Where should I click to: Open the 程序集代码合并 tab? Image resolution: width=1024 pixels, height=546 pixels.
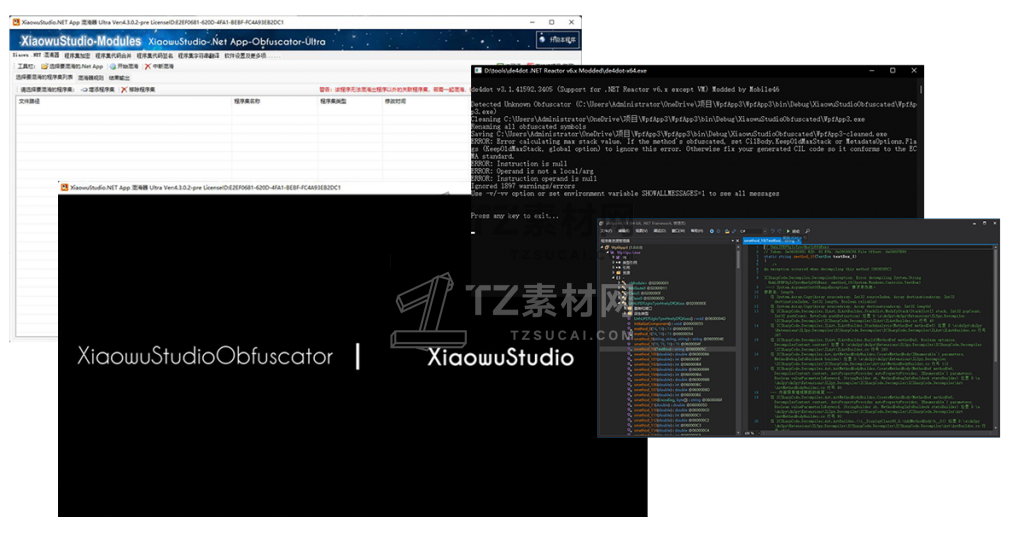pyautogui.click(x=114, y=56)
